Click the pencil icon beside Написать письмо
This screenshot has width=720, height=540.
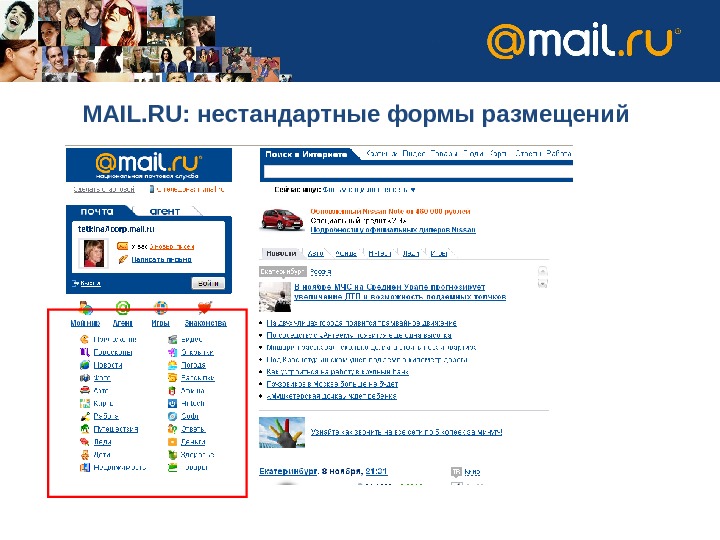[x=123, y=259]
